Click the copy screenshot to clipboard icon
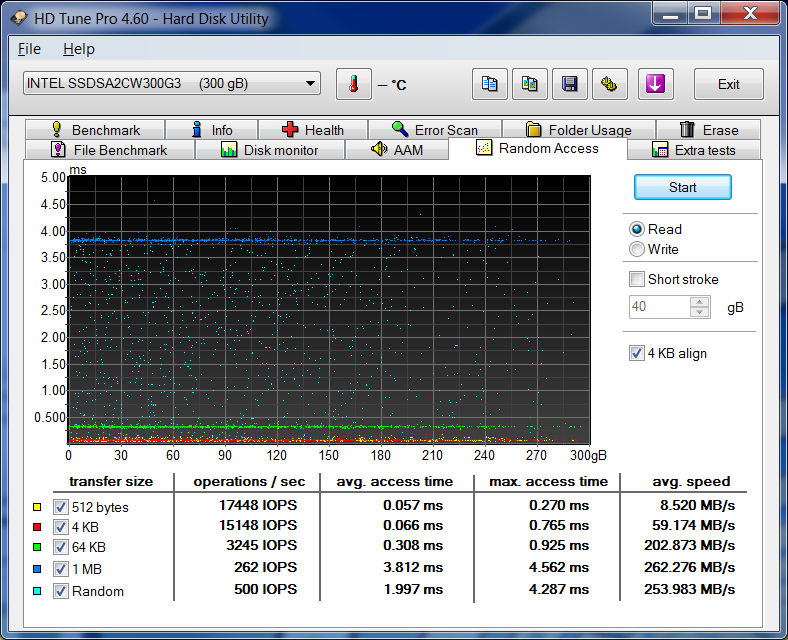This screenshot has width=788, height=640. pos(529,84)
